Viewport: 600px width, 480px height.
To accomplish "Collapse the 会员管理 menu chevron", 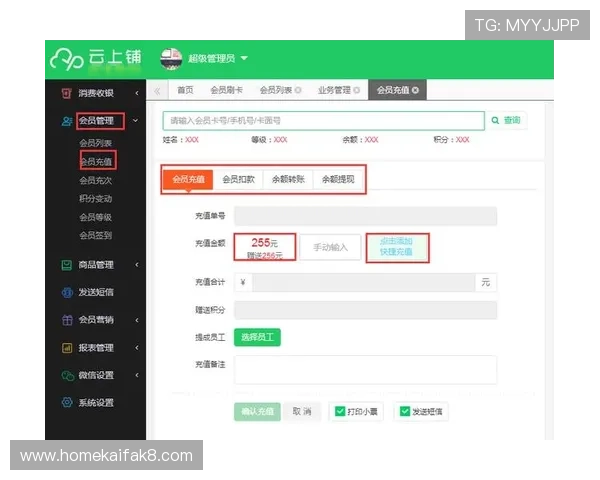I will coord(135,121).
